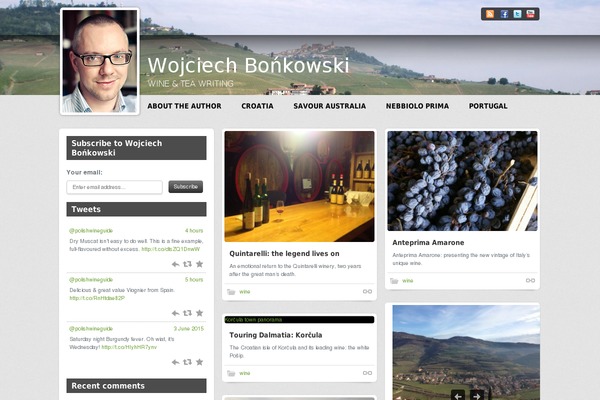Open the YouTube icon in header
Screen dimensions: 600x400
[530, 14]
